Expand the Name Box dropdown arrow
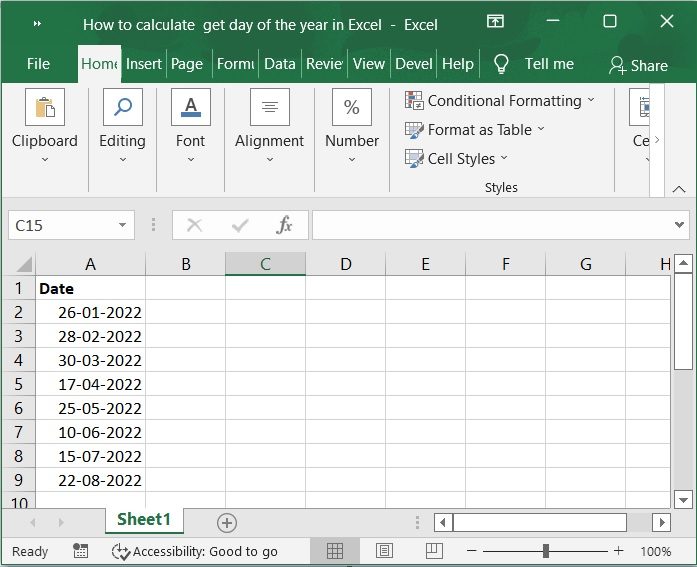The height and width of the screenshot is (567, 697). coord(123,225)
